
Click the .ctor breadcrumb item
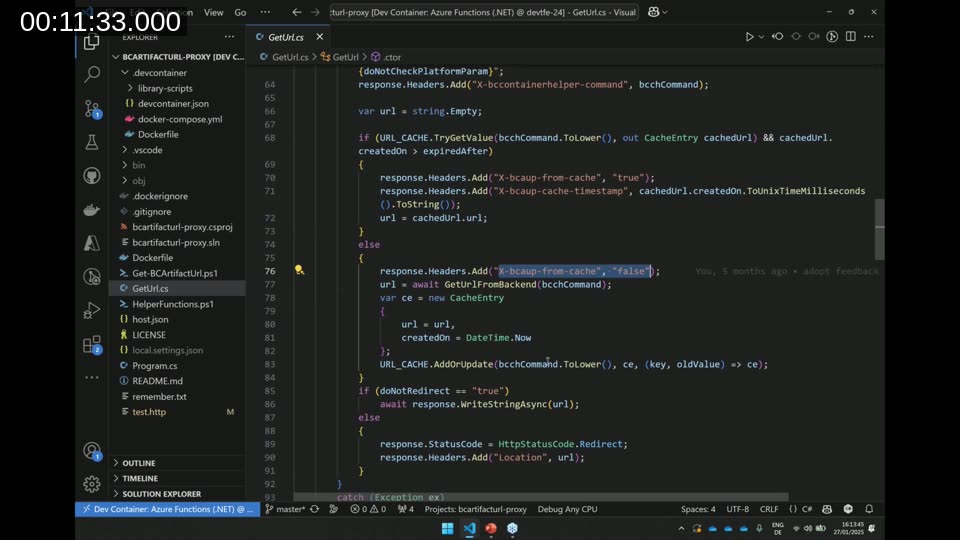(x=392, y=57)
